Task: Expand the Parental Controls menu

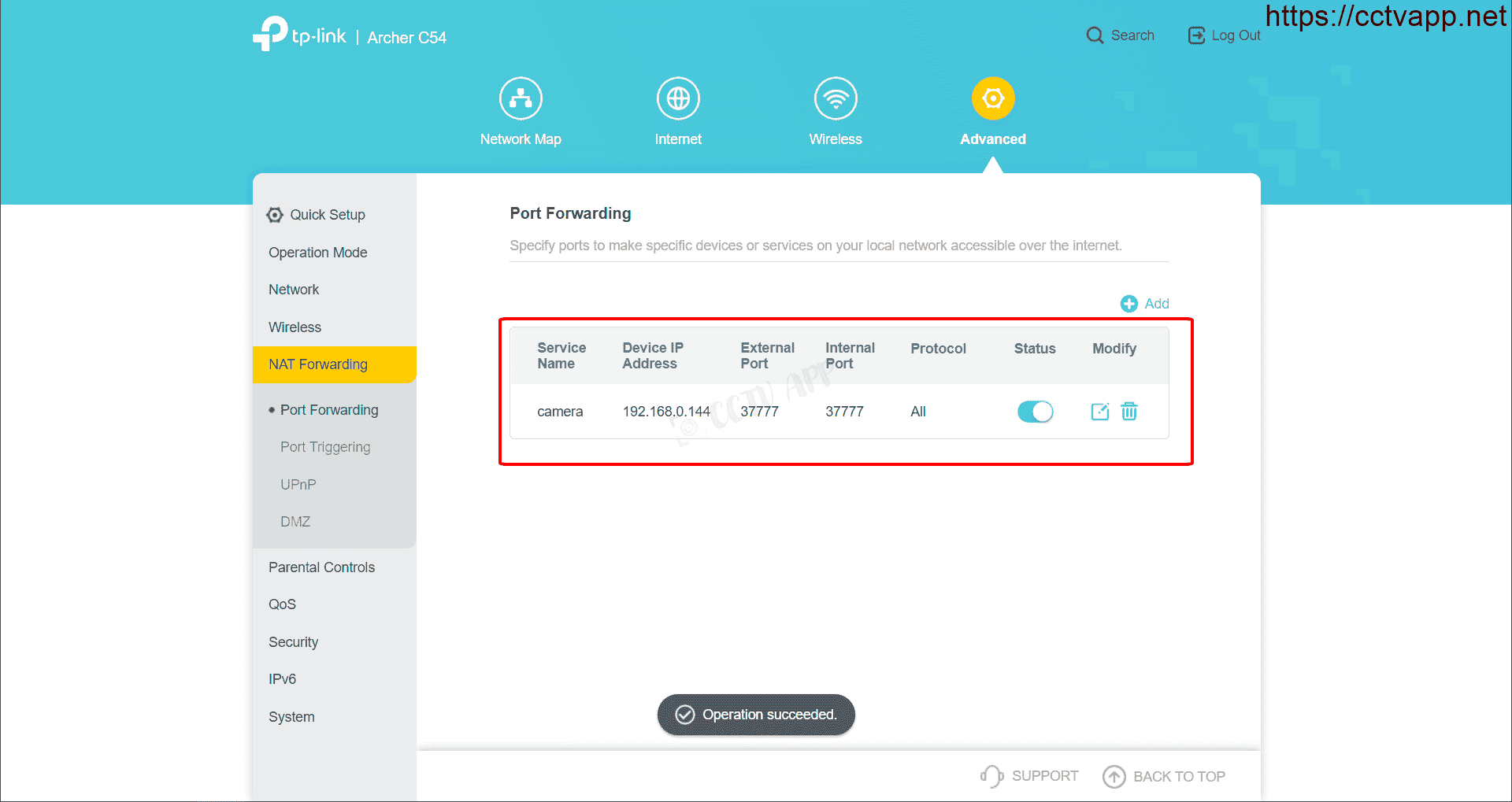Action: (x=321, y=567)
